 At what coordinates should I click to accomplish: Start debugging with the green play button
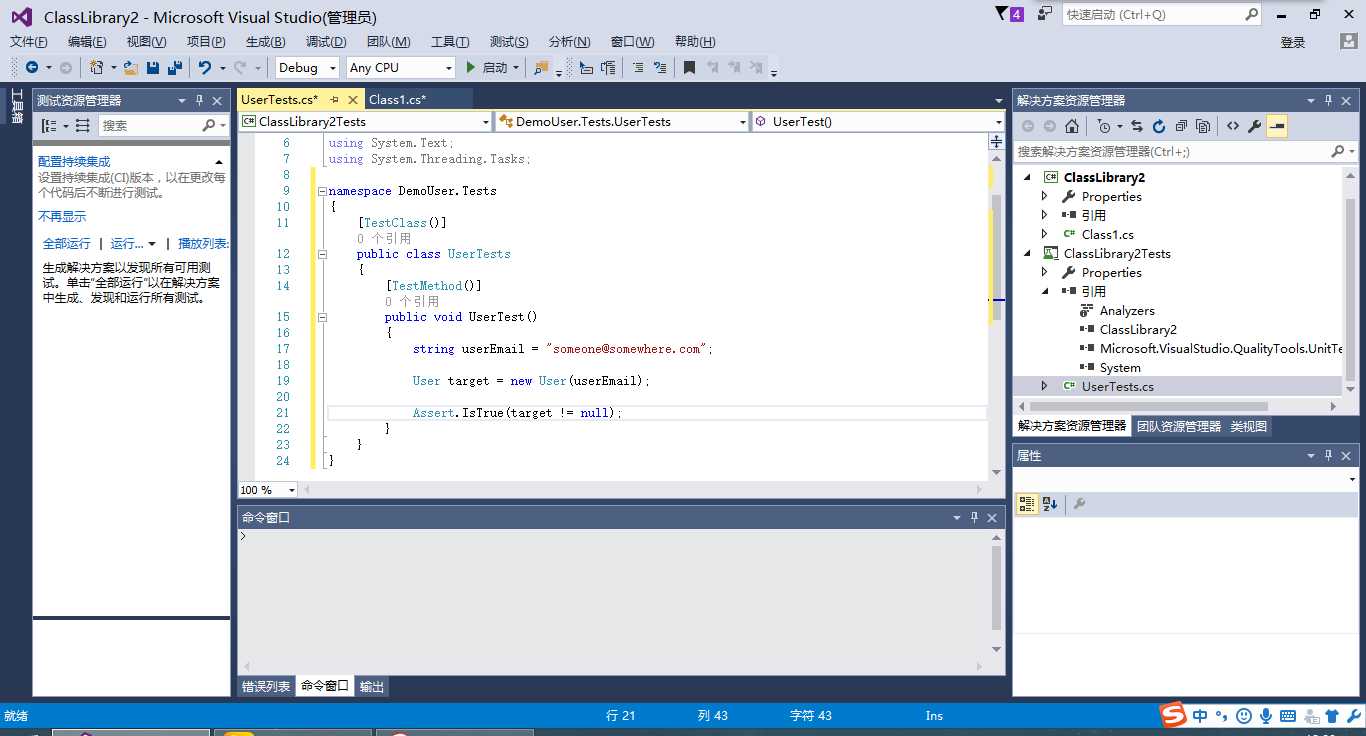point(471,67)
